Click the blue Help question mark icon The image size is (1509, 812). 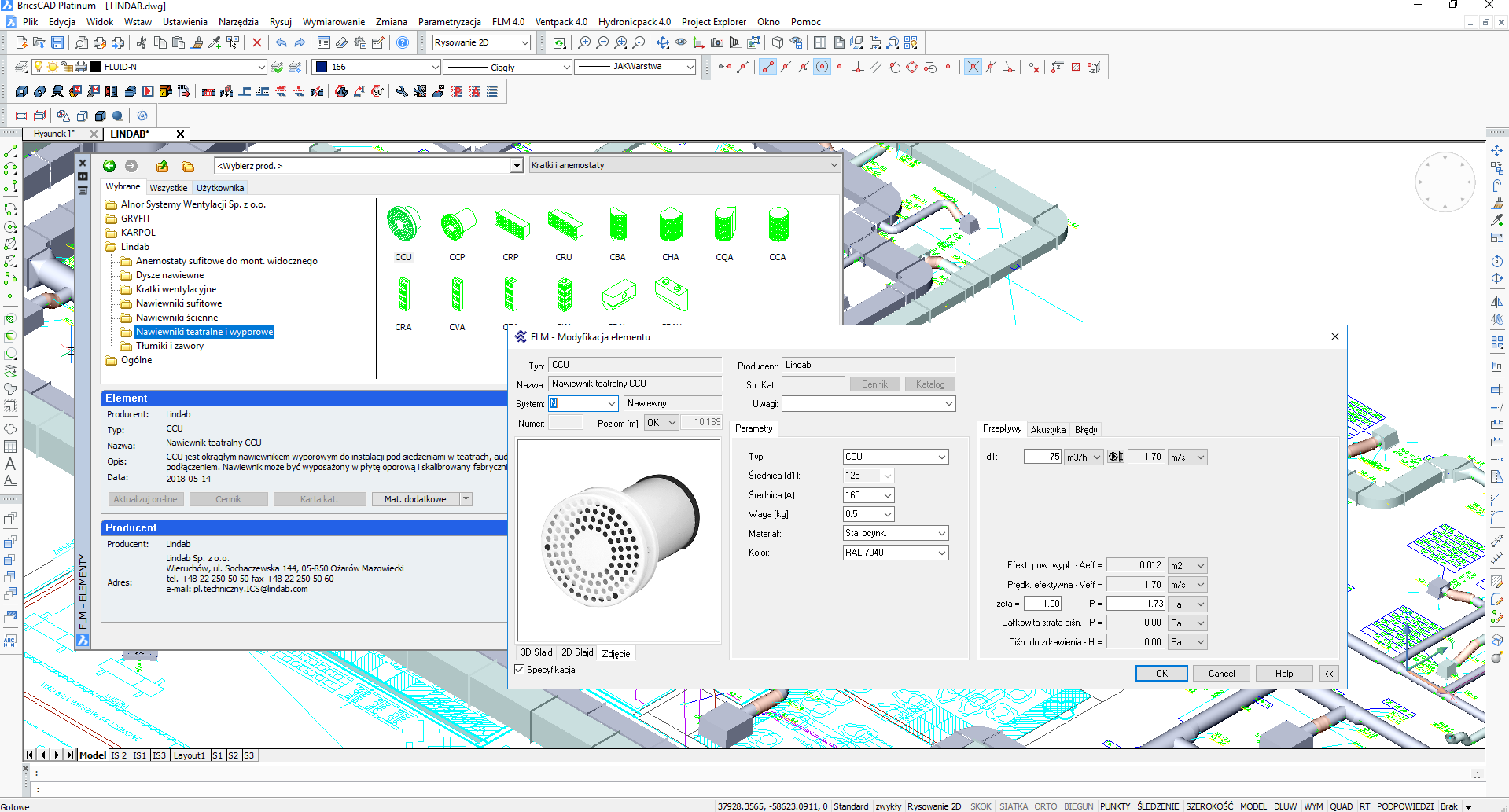[402, 42]
